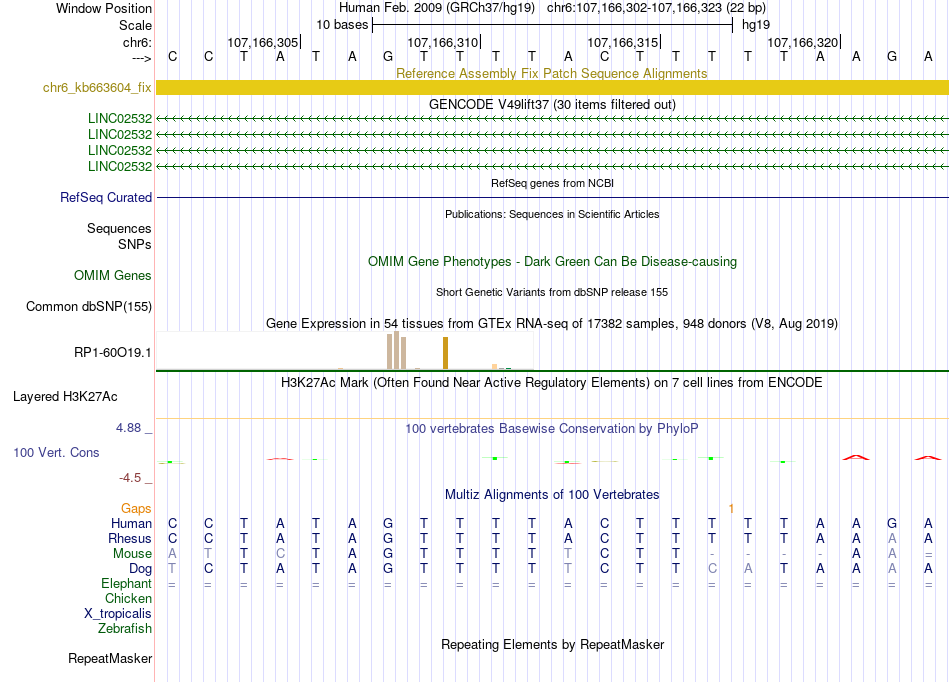Click the Gaps row label
Screen dimensions: 950x682
(x=136, y=509)
